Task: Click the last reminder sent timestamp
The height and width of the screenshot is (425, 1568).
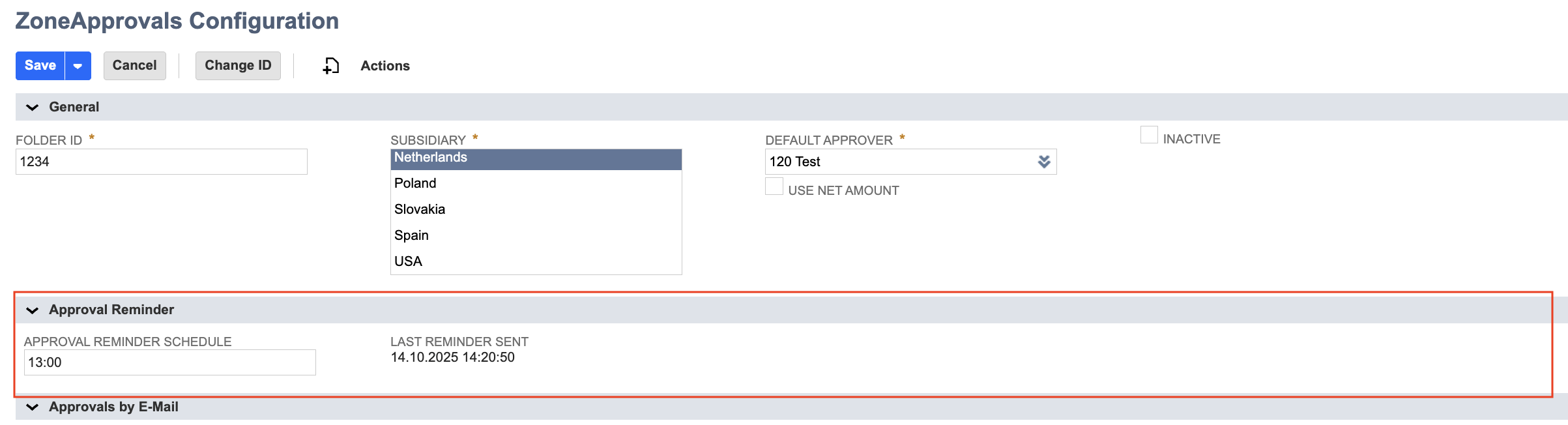Action: [453, 357]
